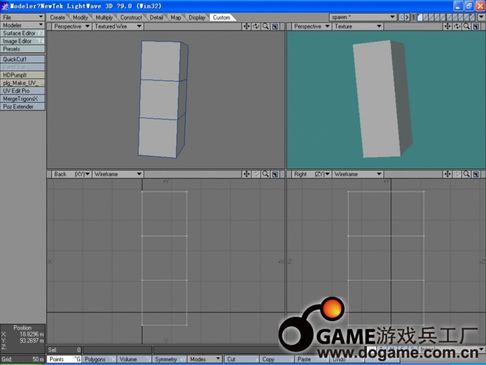
Task: Pan the top-left Perspective viewport with move icon
Action: pyautogui.click(x=246, y=26)
